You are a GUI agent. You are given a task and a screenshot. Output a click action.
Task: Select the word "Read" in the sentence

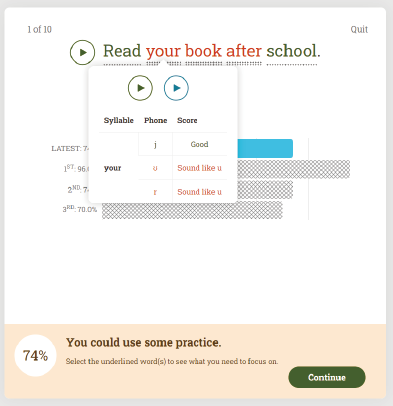pyautogui.click(x=122, y=51)
